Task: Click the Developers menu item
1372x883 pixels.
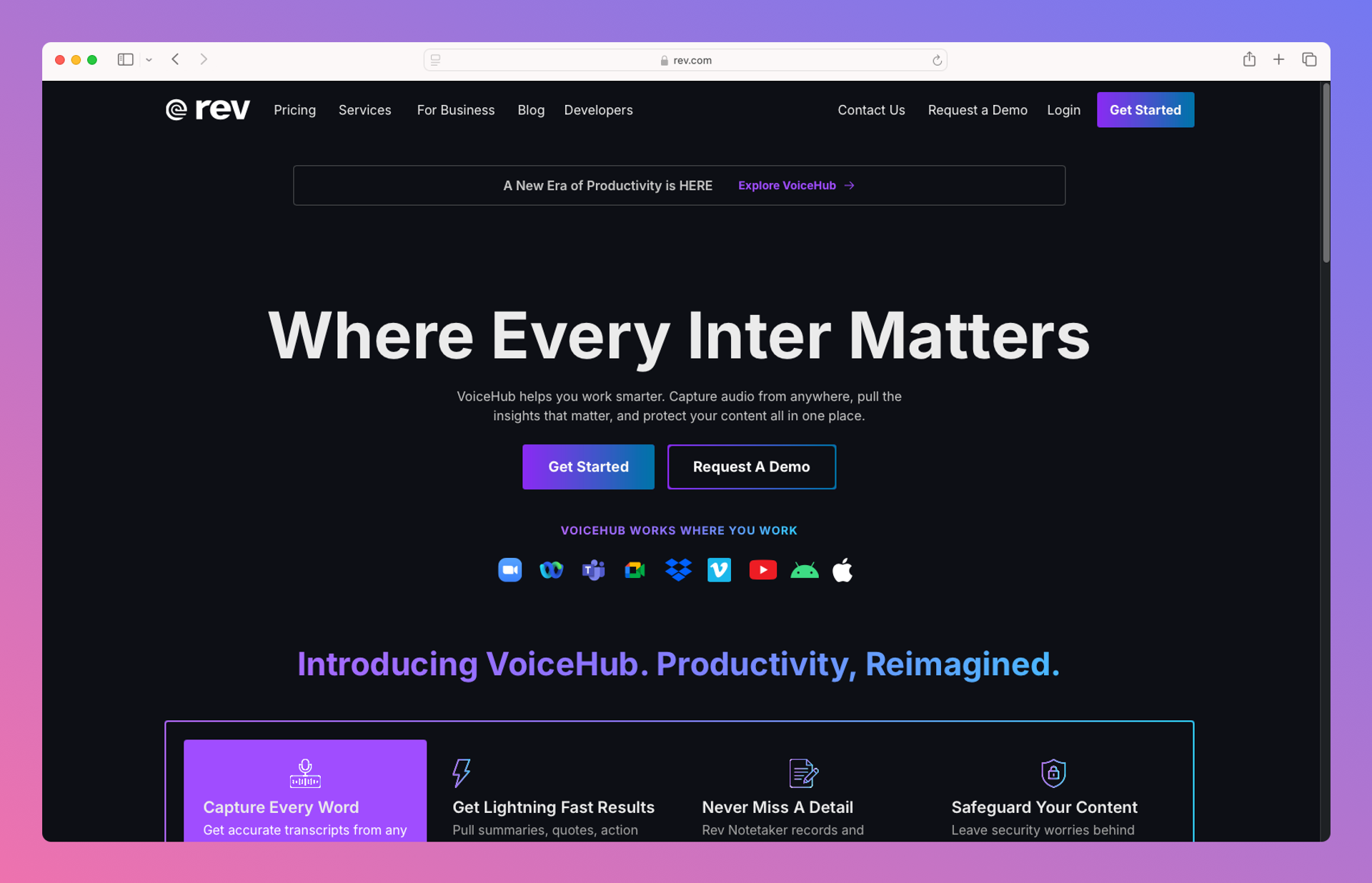Action: point(598,110)
